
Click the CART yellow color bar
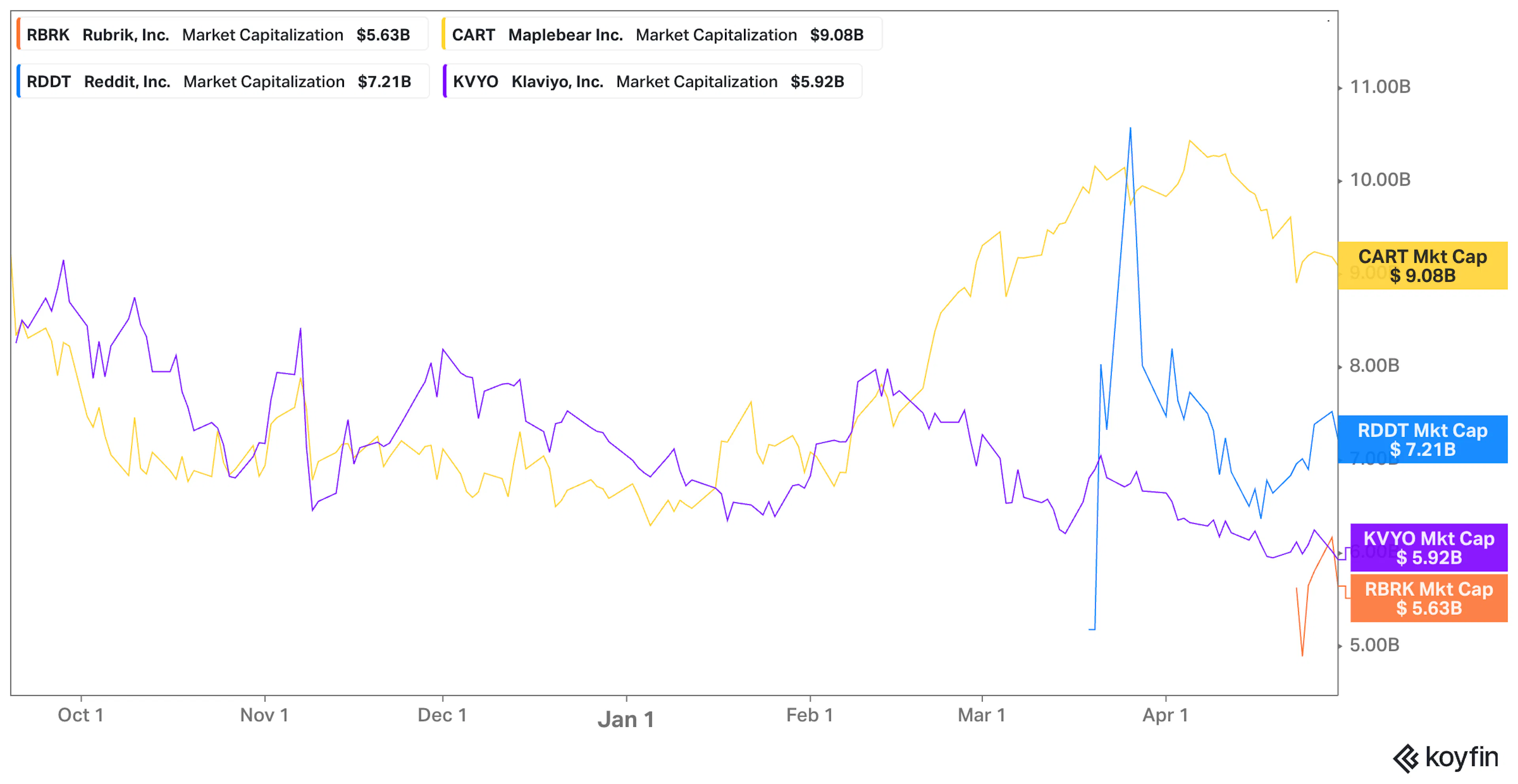444,34
